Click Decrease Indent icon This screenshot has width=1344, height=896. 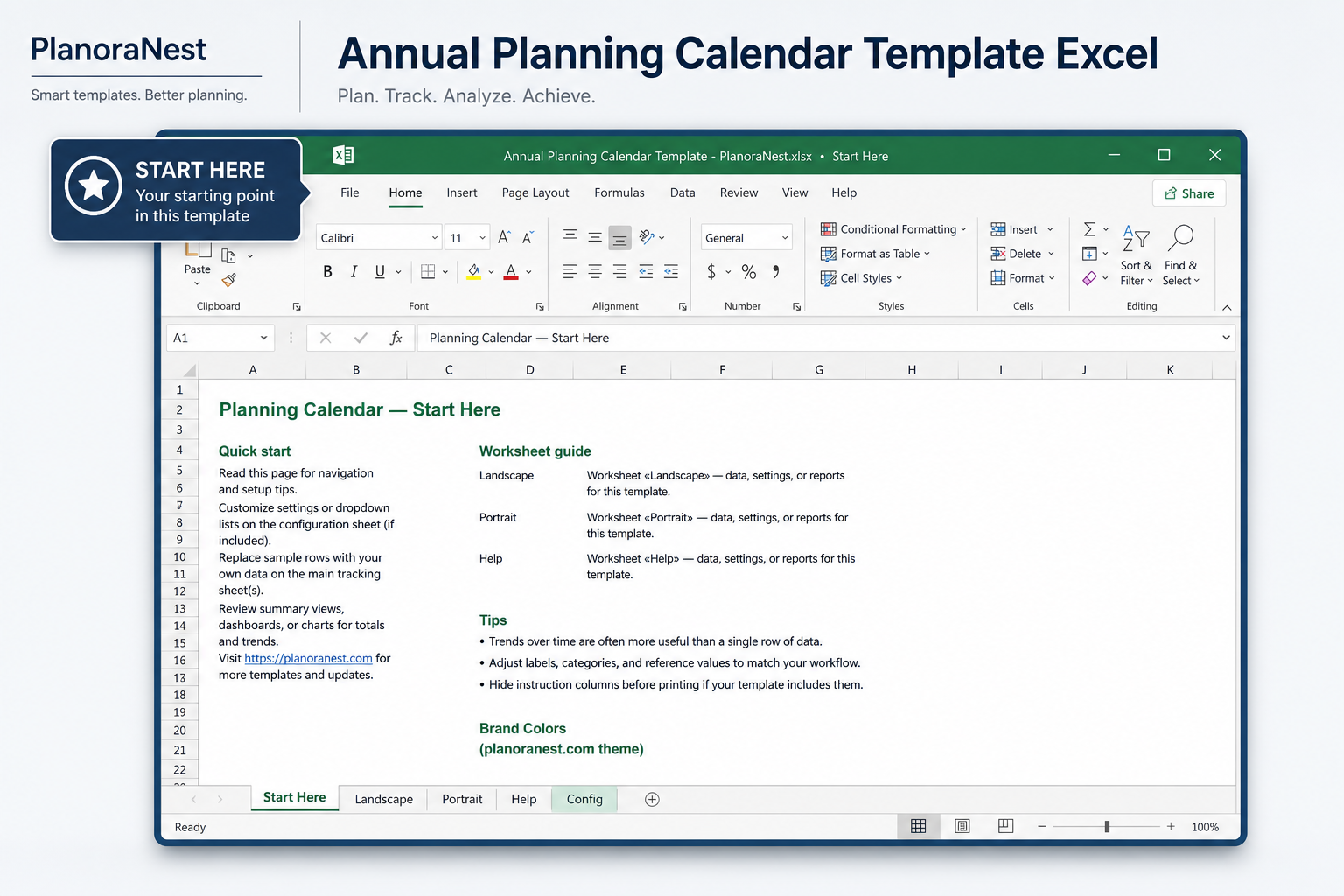click(646, 272)
